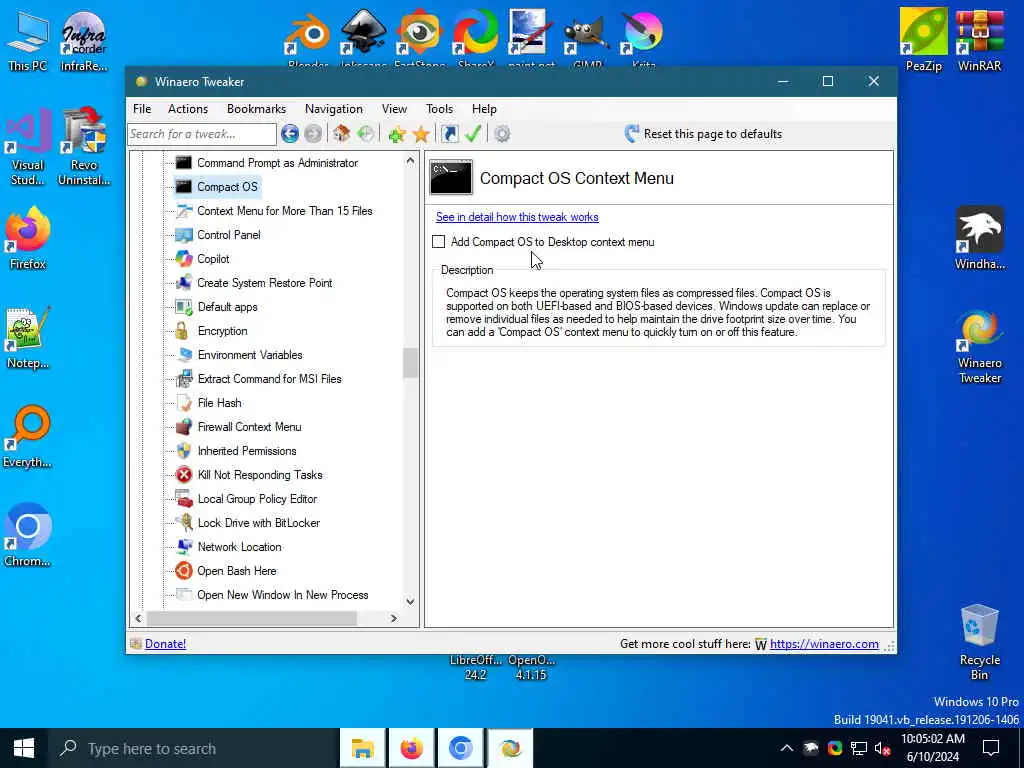Select the Windhawk desktop shortcut
The image size is (1024, 768).
coord(980,238)
